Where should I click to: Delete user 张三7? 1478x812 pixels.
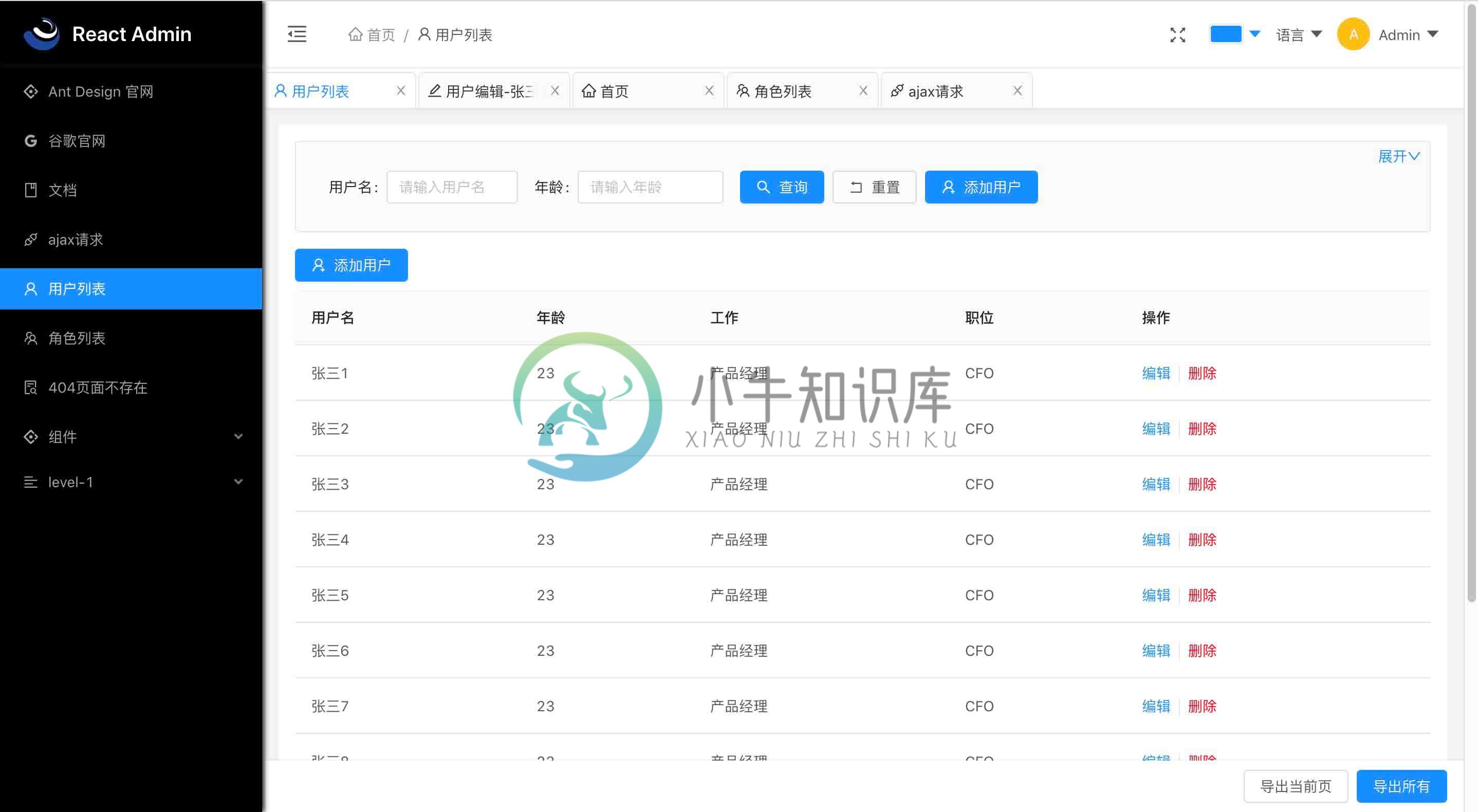pos(1202,707)
